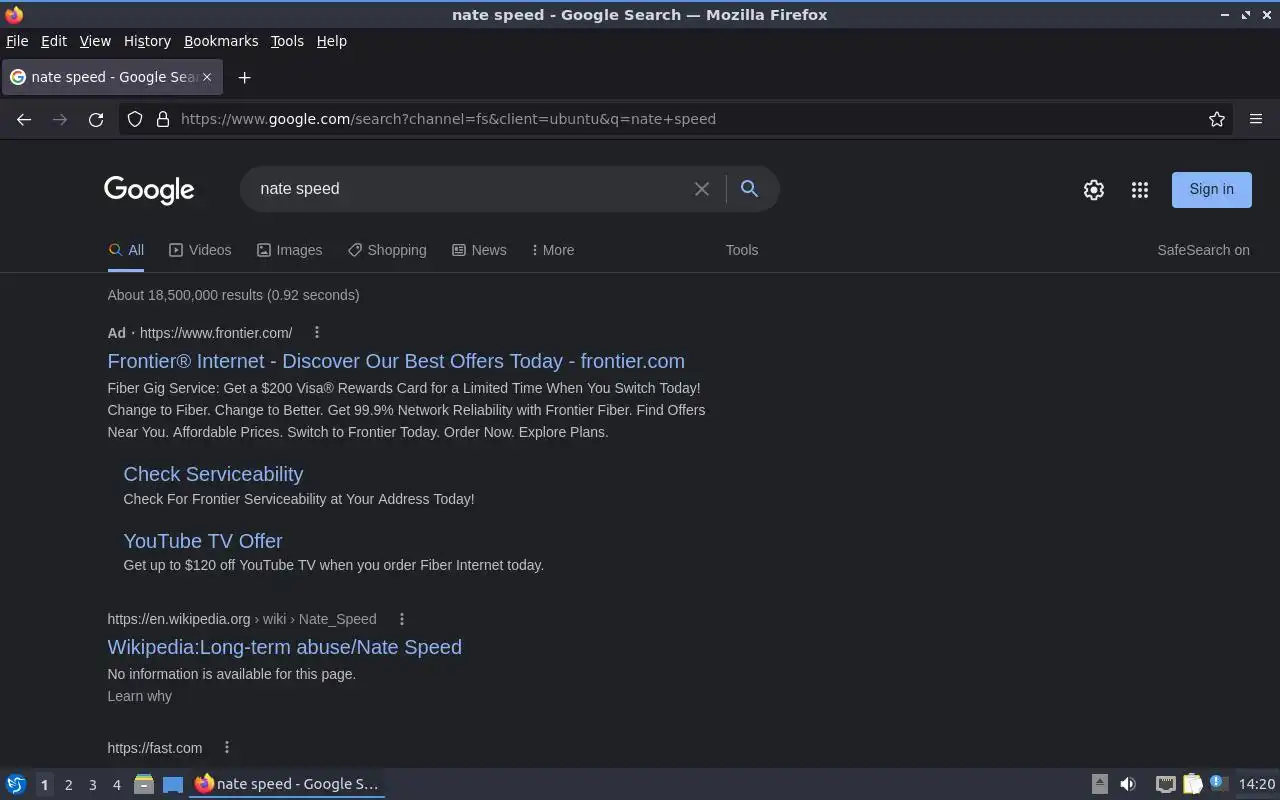
Task: Expand the More search categories dropdown
Action: coord(553,250)
